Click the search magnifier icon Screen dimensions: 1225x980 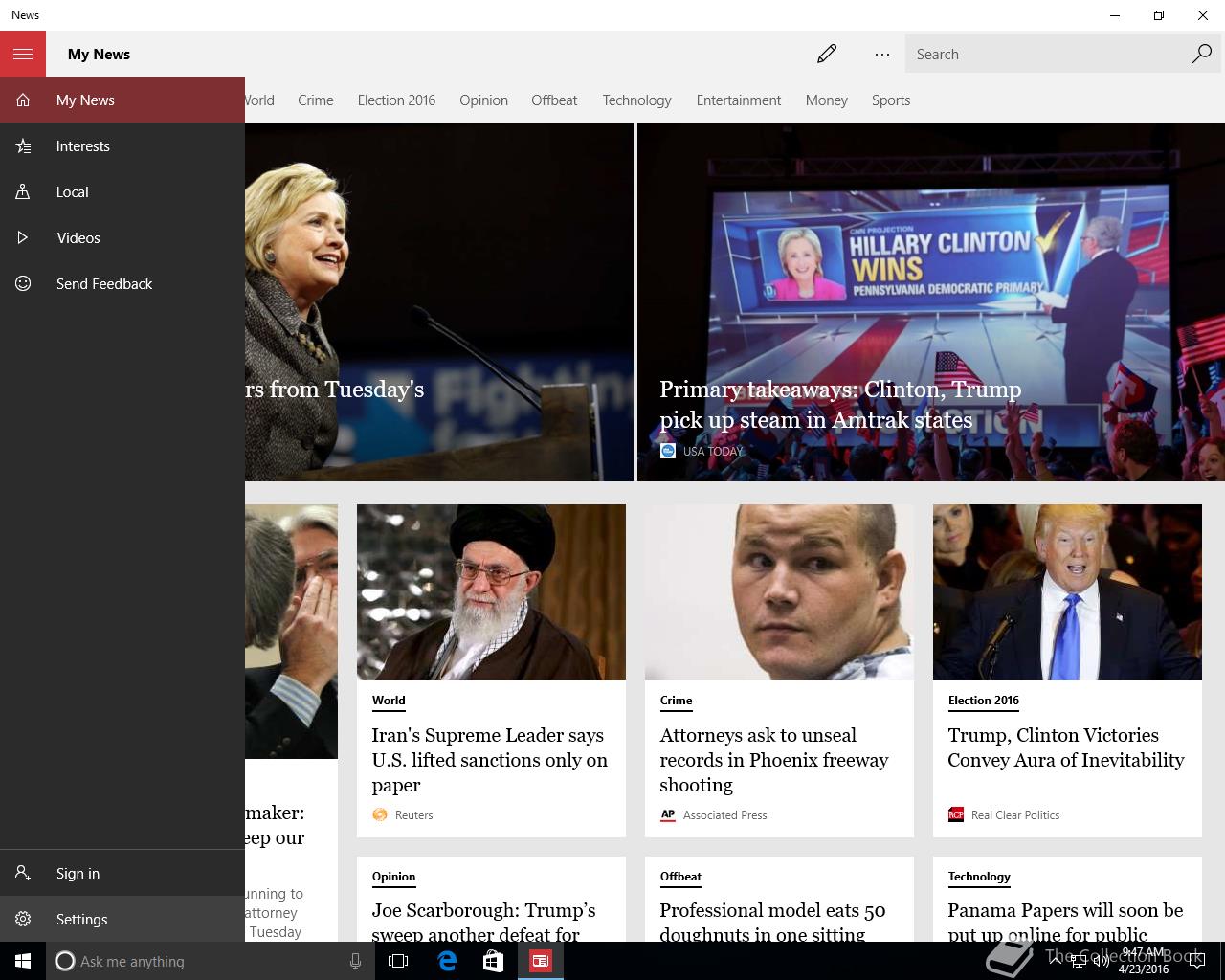coord(1202,54)
